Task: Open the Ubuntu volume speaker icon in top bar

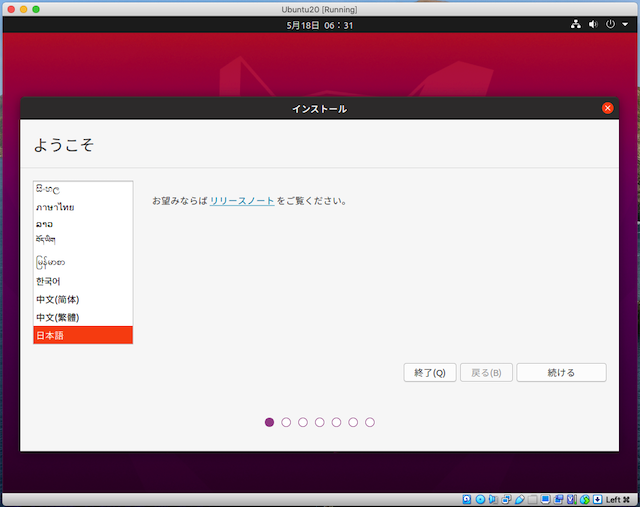Action: point(593,24)
